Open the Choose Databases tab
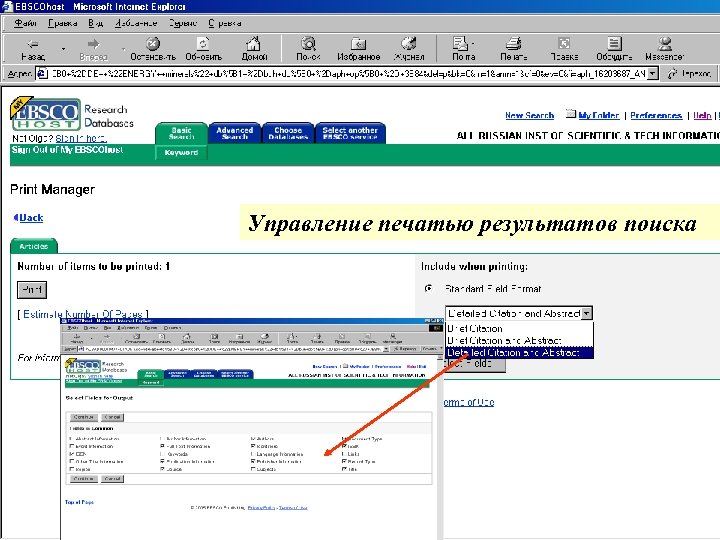 288,133
